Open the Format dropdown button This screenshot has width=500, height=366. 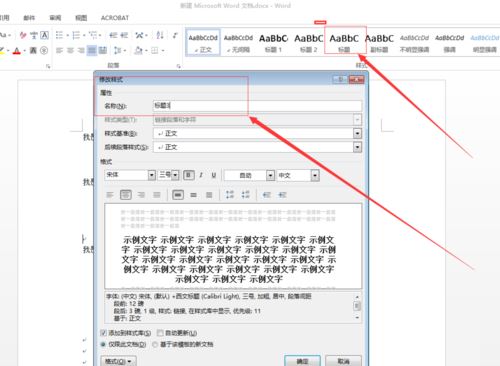[x=118, y=361]
